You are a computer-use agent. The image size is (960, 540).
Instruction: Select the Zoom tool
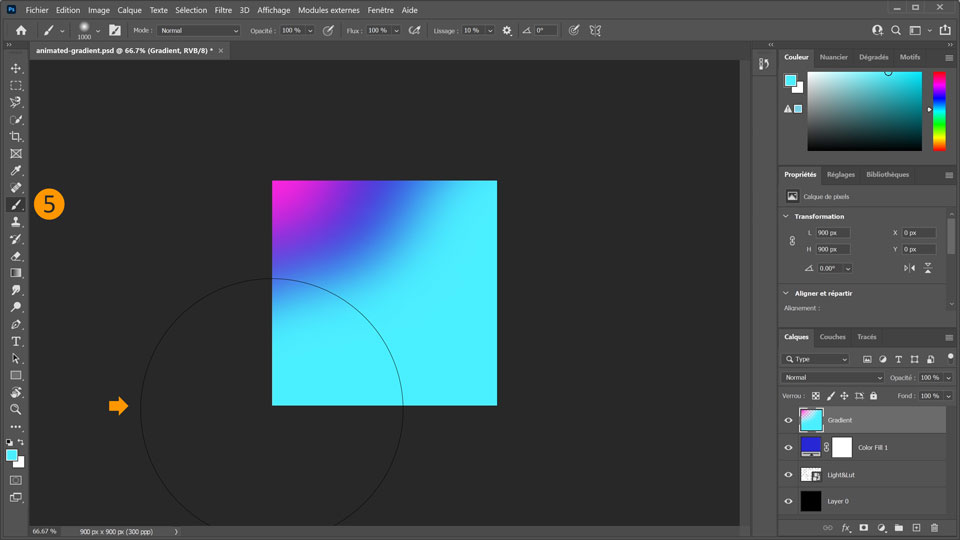click(16, 409)
